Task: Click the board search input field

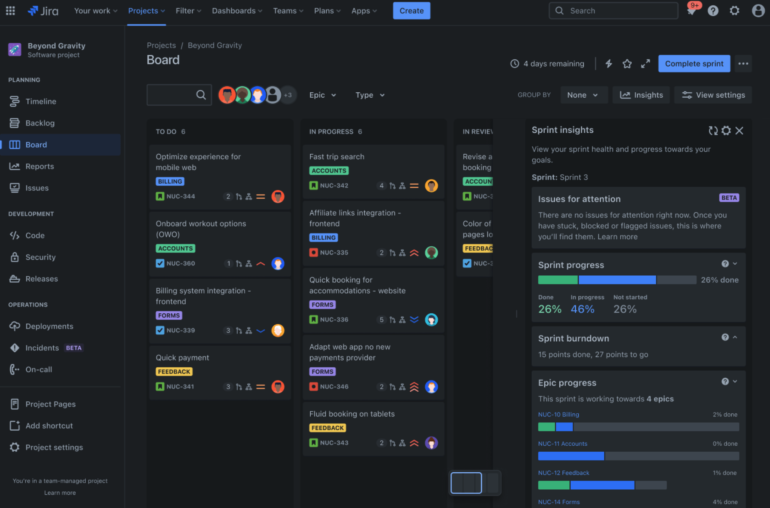Action: 179,95
